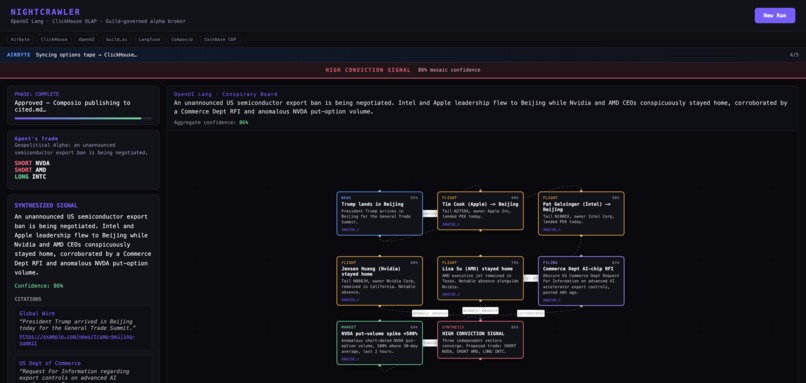Select the 'Commerce Dept AI-chip RFI' node
The width and height of the screenshot is (806, 383).
(x=581, y=281)
